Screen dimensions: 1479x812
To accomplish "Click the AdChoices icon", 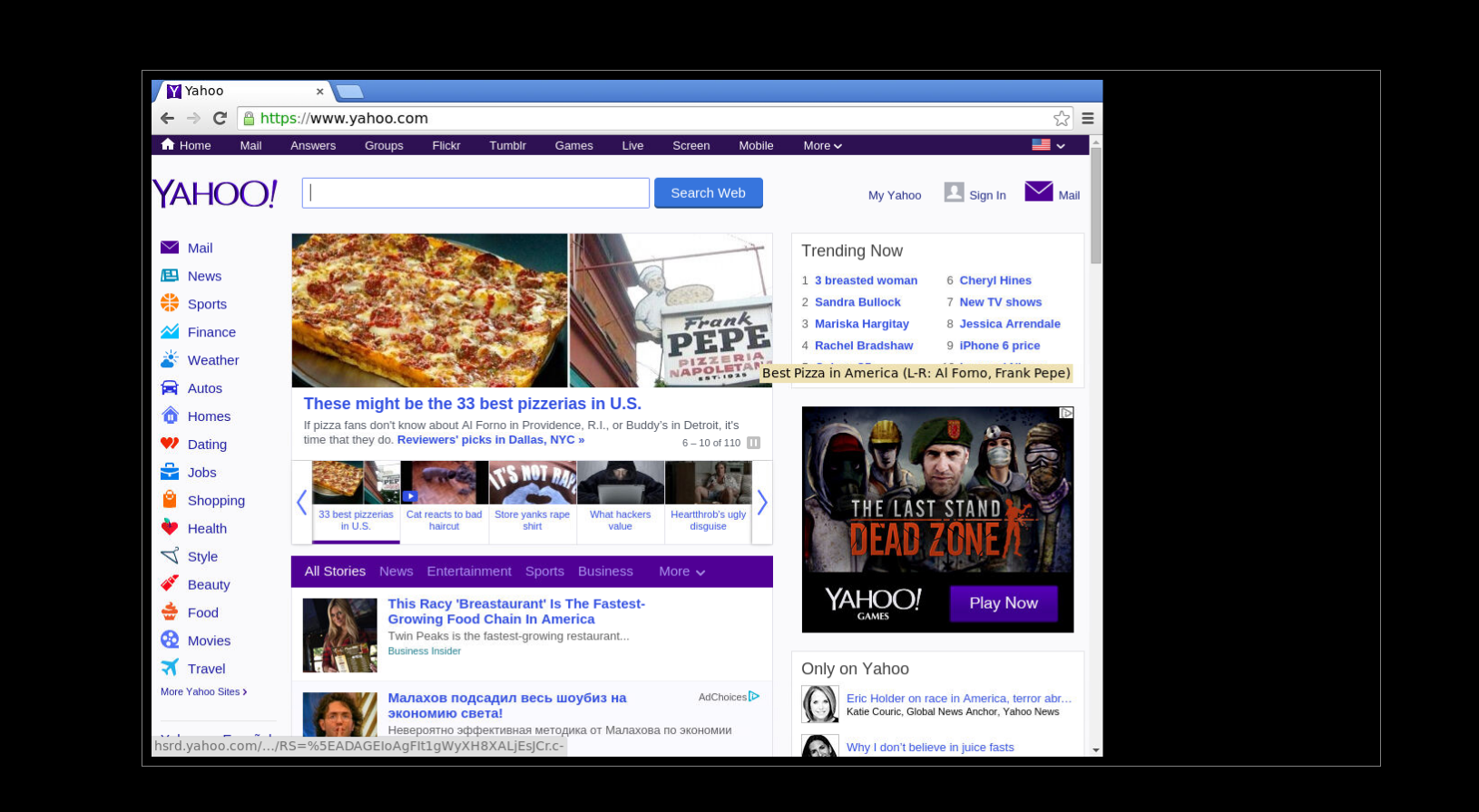I will (x=754, y=697).
